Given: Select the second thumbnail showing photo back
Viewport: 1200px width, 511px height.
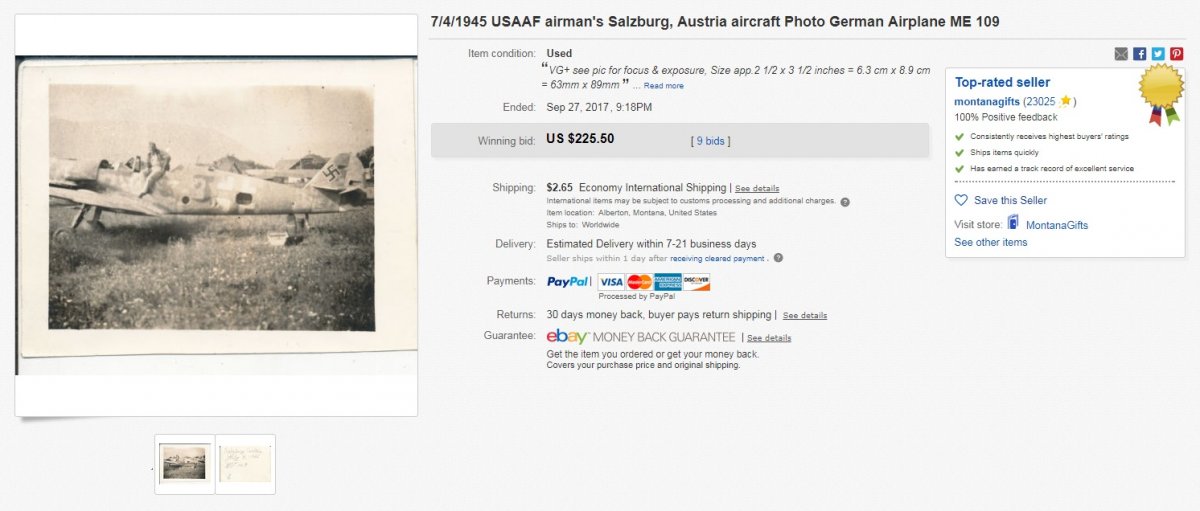Looking at the screenshot, I should pos(245,463).
